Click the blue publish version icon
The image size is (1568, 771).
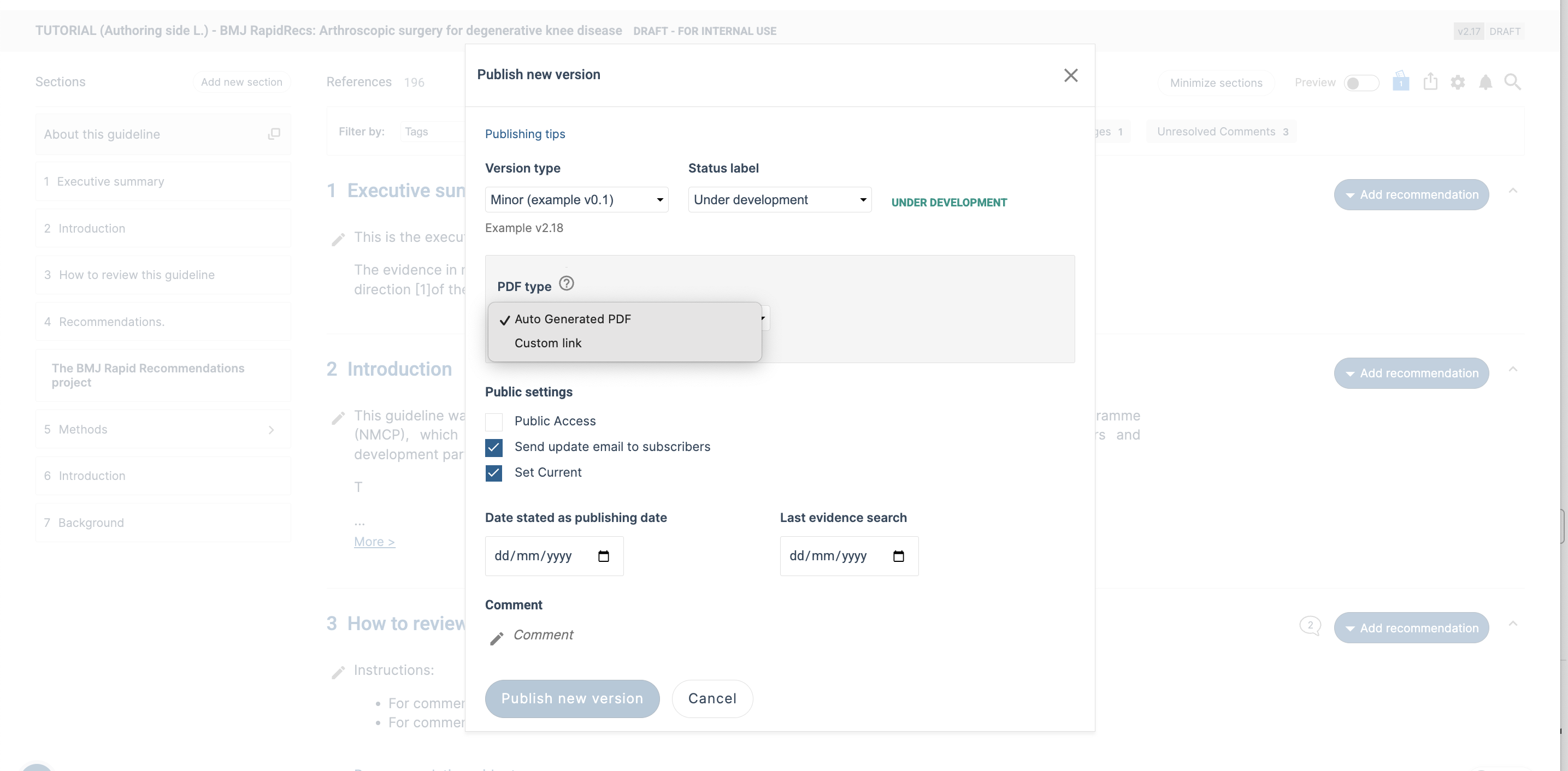pyautogui.click(x=1401, y=81)
